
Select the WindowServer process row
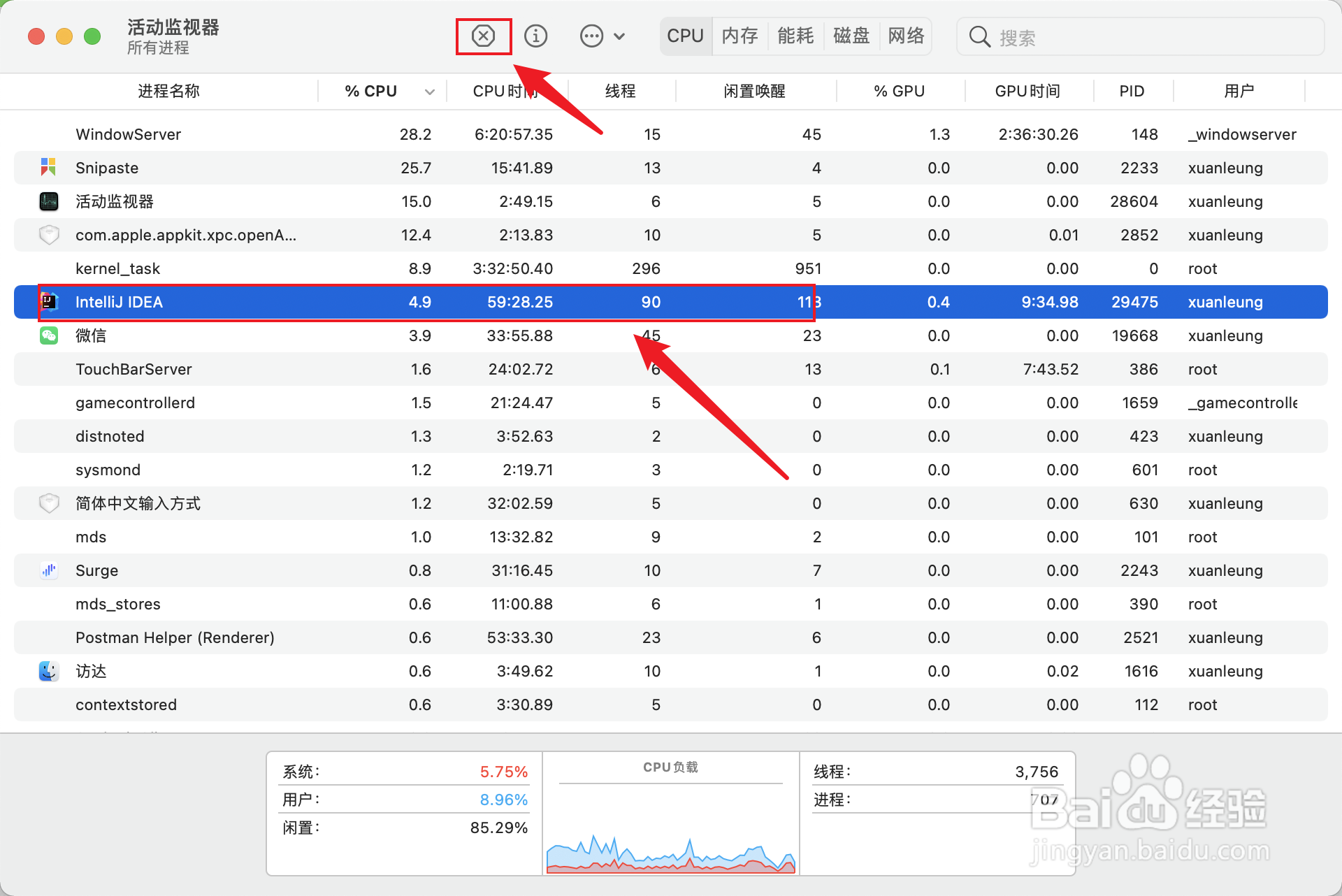click(671, 134)
